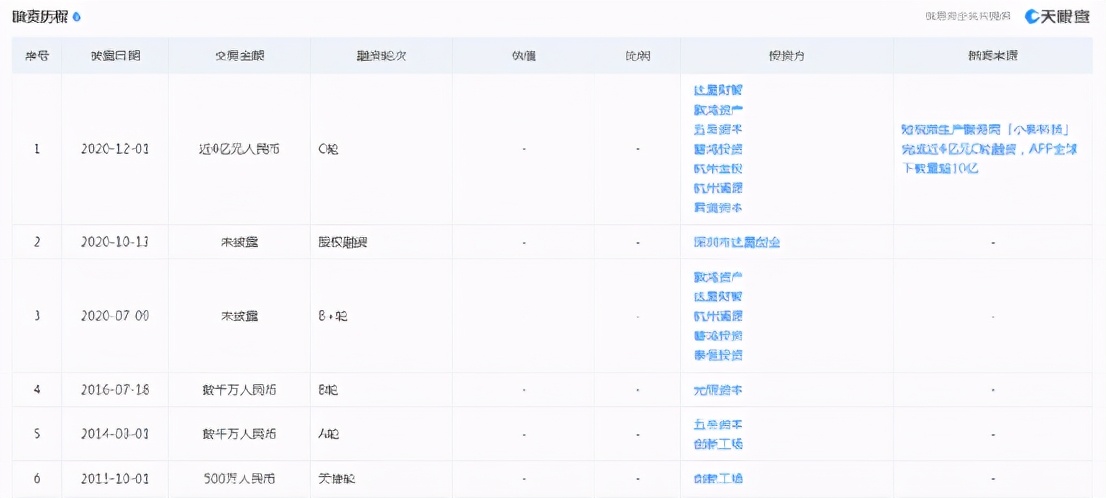The image size is (1106, 498).
Task: Open the investor link in the 2016-07-18 row
Action: (718, 389)
